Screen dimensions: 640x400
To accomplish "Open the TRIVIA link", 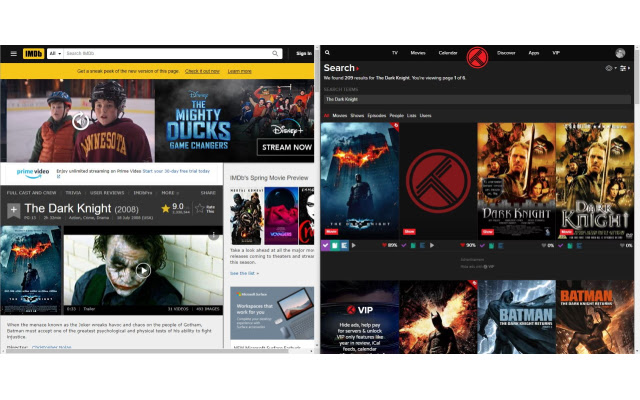I will pyautogui.click(x=73, y=193).
